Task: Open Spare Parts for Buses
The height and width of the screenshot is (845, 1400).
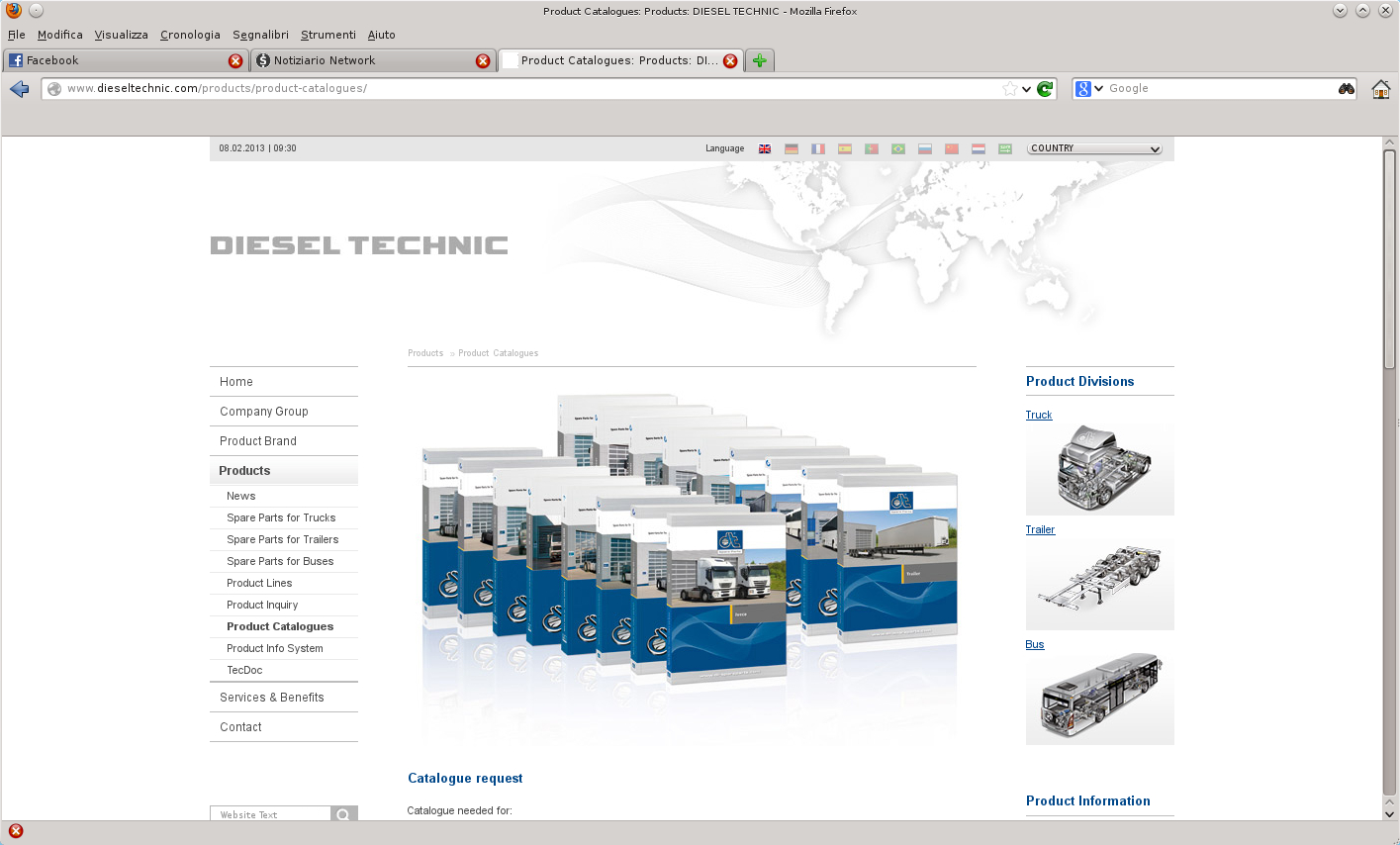Action: [x=280, y=562]
